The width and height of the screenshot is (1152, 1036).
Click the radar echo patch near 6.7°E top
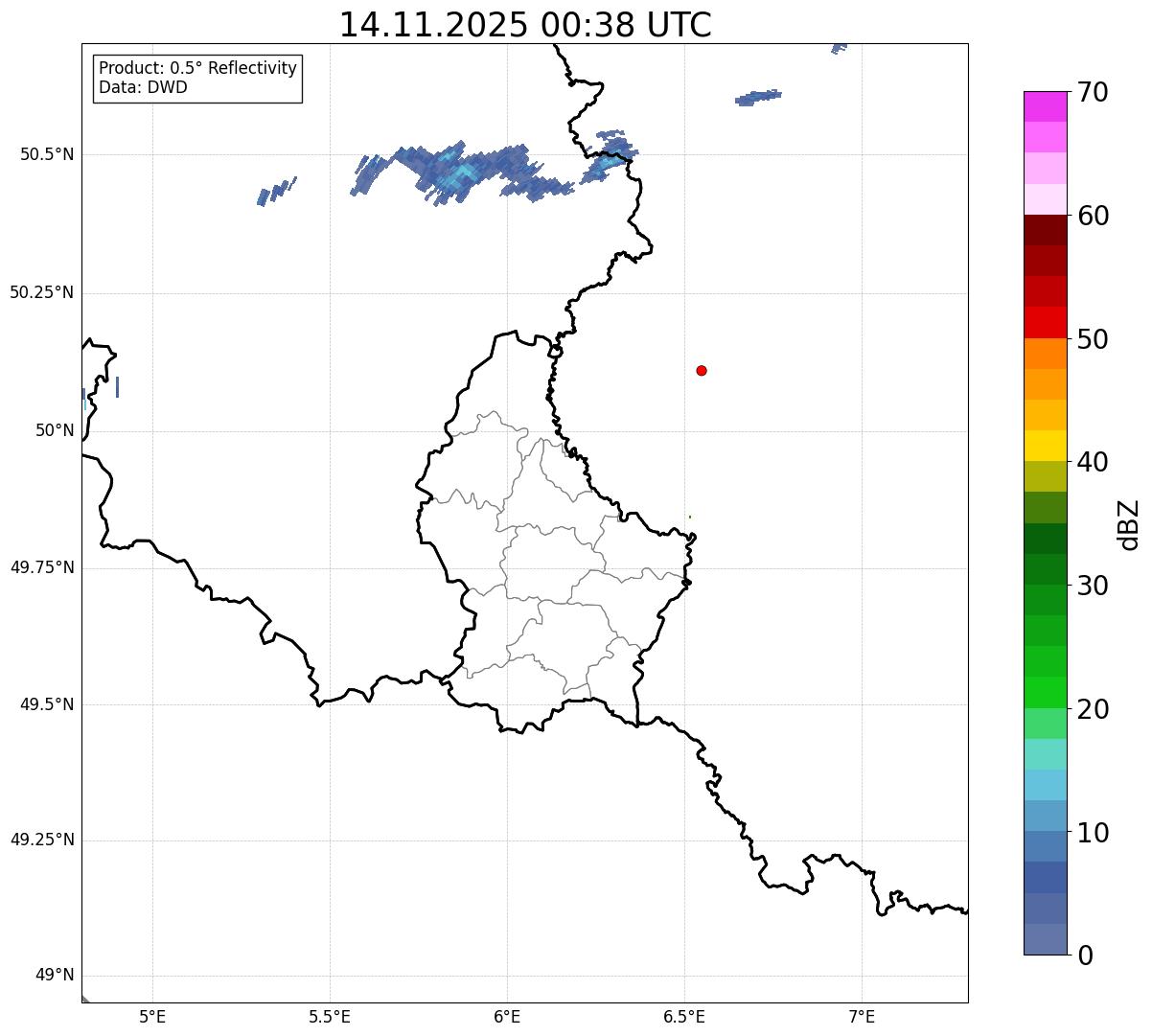(758, 97)
